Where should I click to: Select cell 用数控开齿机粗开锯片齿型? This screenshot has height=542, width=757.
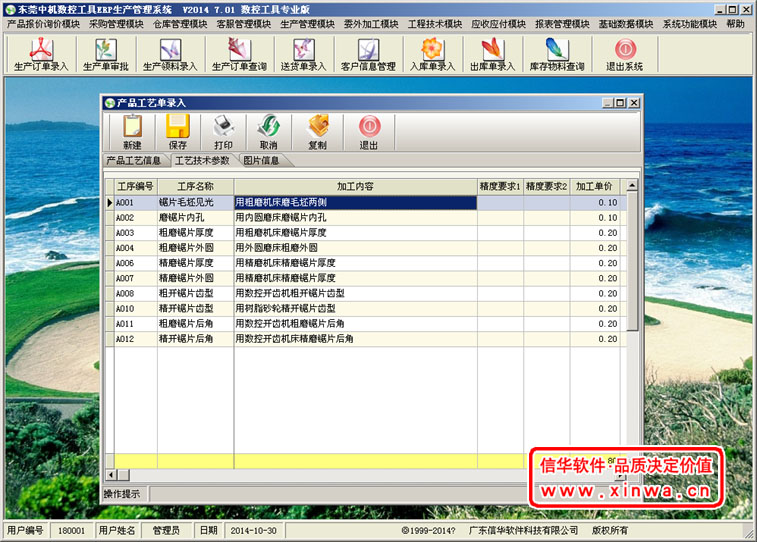tap(355, 293)
